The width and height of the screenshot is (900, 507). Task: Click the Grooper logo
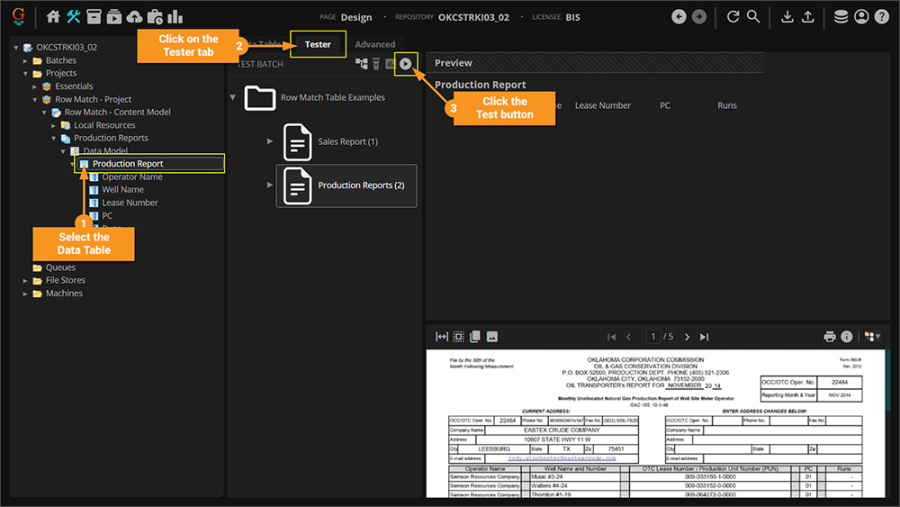pos(18,16)
